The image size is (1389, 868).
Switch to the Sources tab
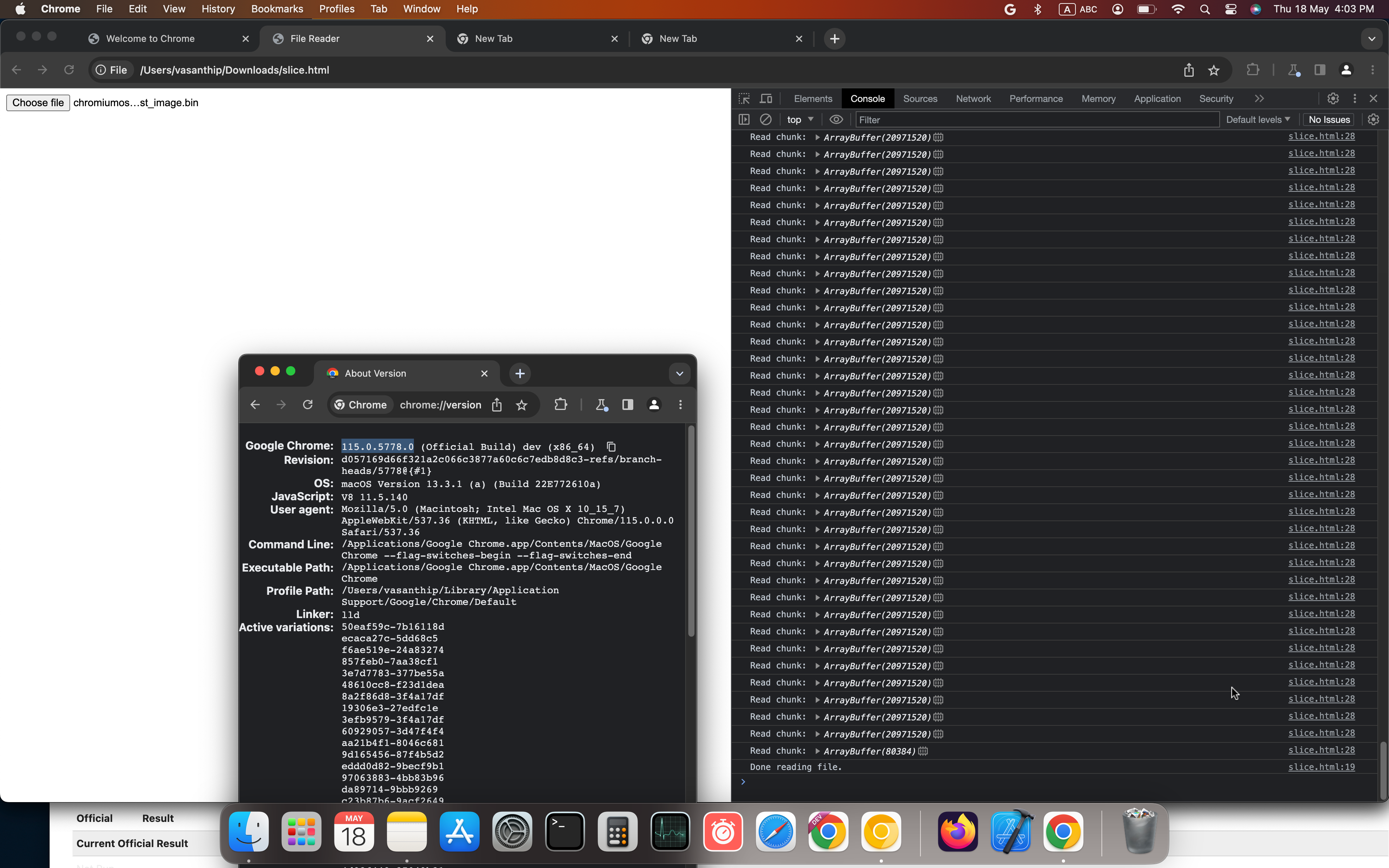point(920,99)
